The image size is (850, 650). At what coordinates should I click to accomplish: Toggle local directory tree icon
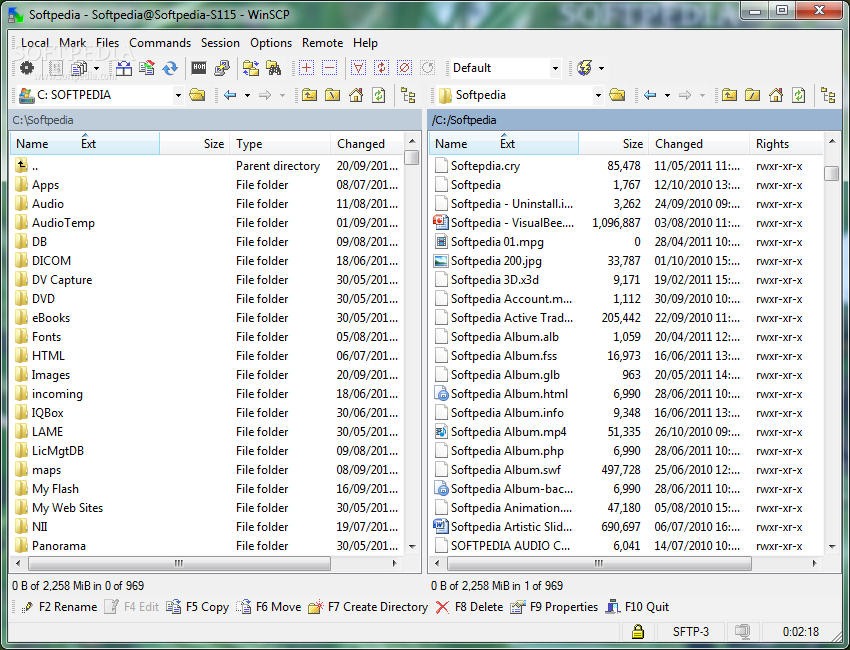click(408, 95)
